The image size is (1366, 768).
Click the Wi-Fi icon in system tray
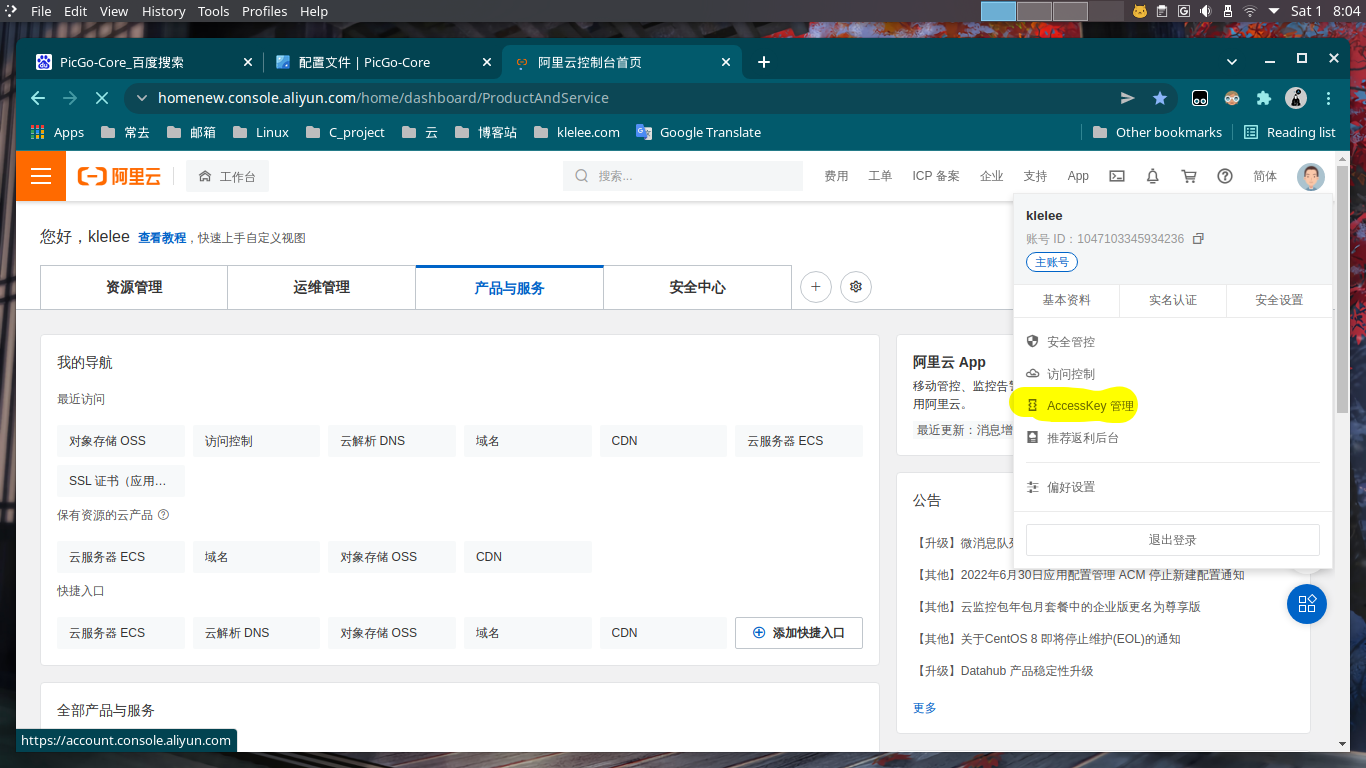tap(1250, 11)
